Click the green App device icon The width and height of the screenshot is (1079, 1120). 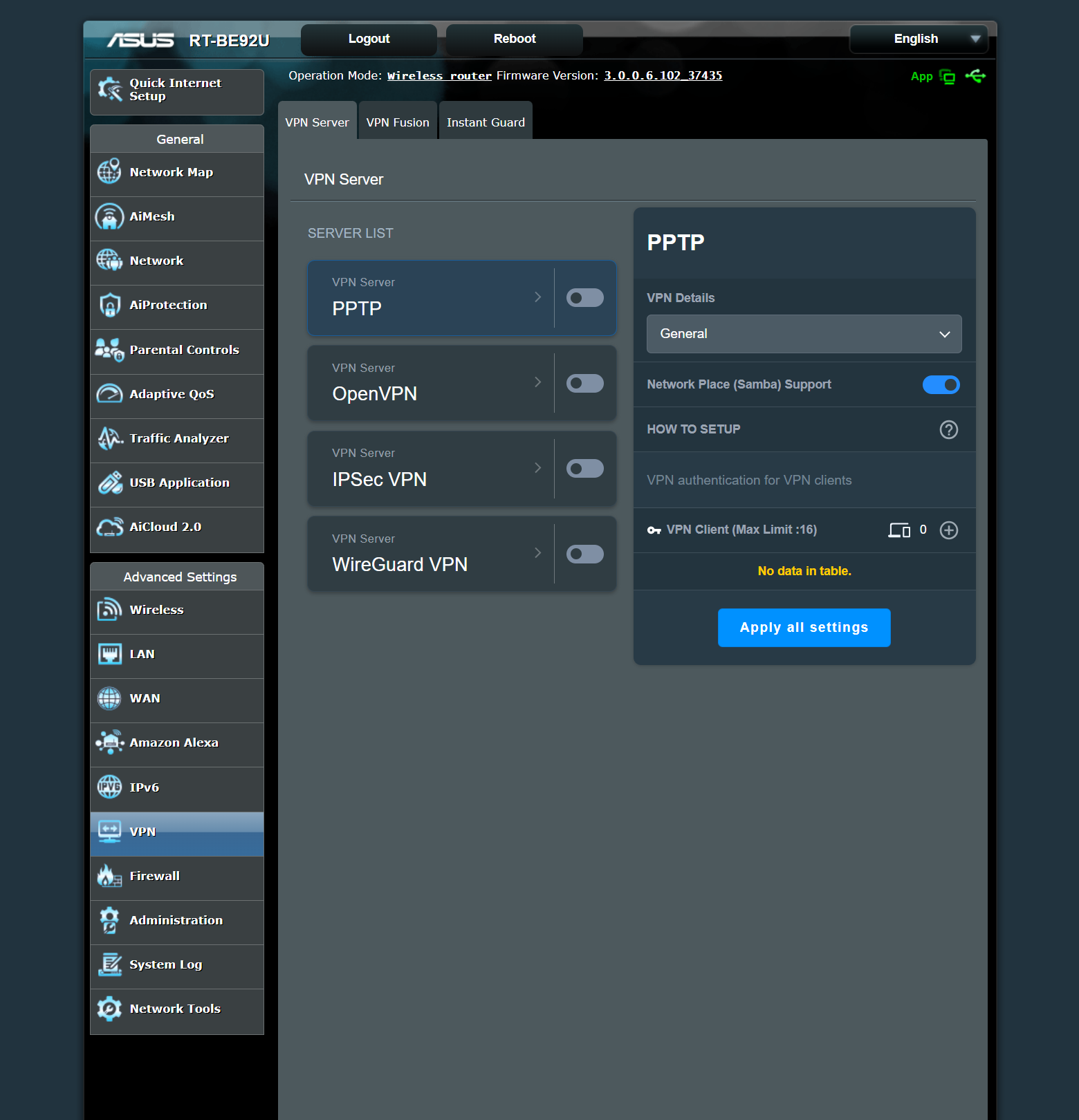(948, 77)
